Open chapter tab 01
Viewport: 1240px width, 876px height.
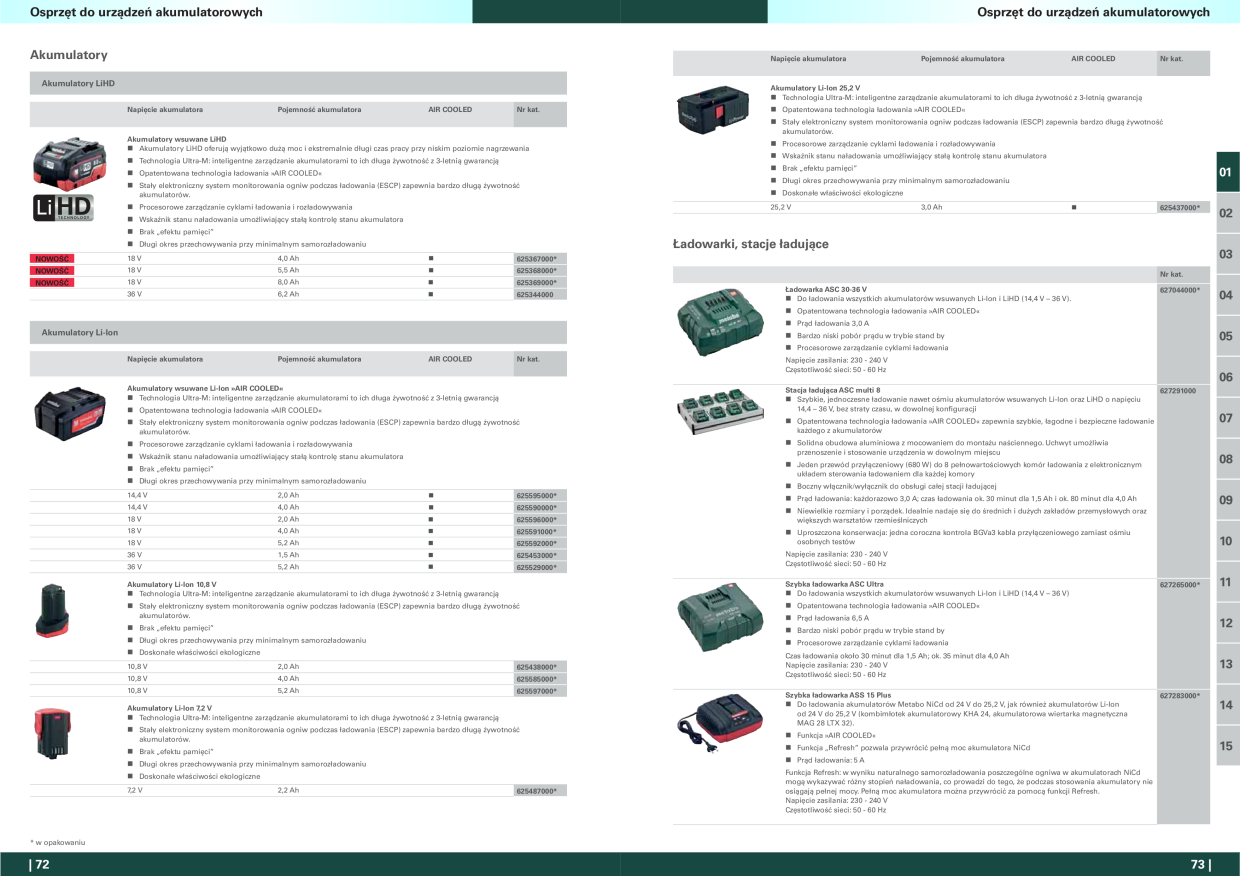tap(1227, 171)
